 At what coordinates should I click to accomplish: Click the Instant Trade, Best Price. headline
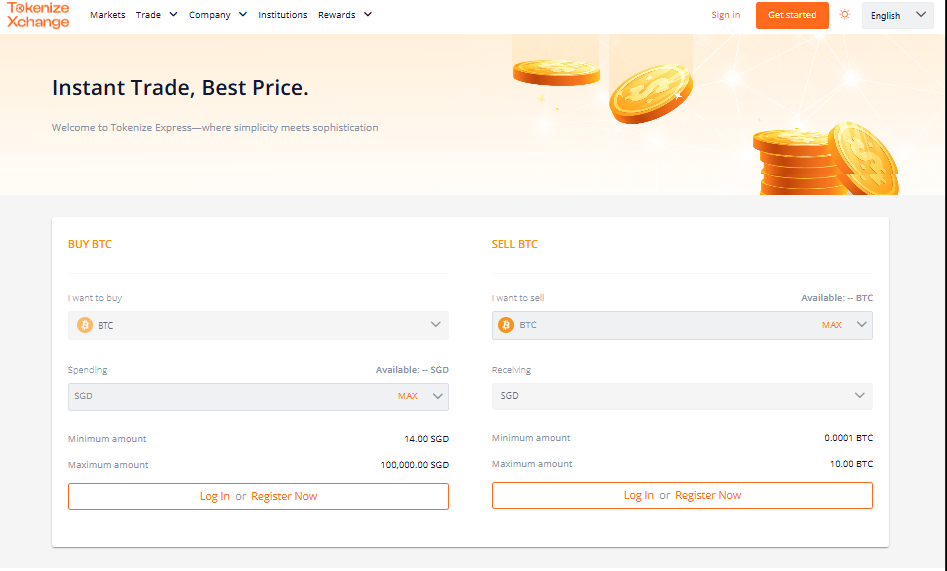pos(180,88)
